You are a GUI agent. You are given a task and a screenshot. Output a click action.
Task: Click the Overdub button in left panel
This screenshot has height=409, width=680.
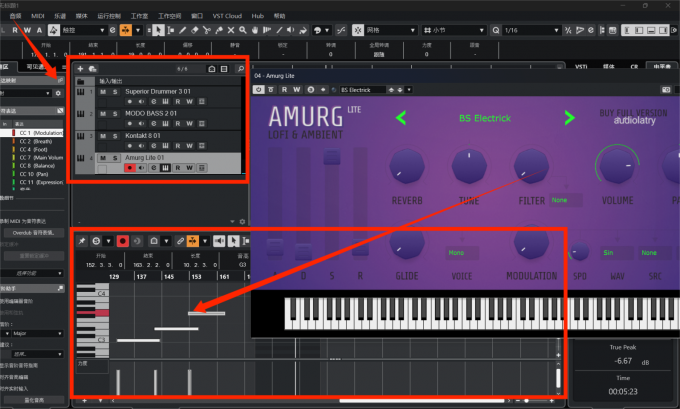(x=33, y=233)
